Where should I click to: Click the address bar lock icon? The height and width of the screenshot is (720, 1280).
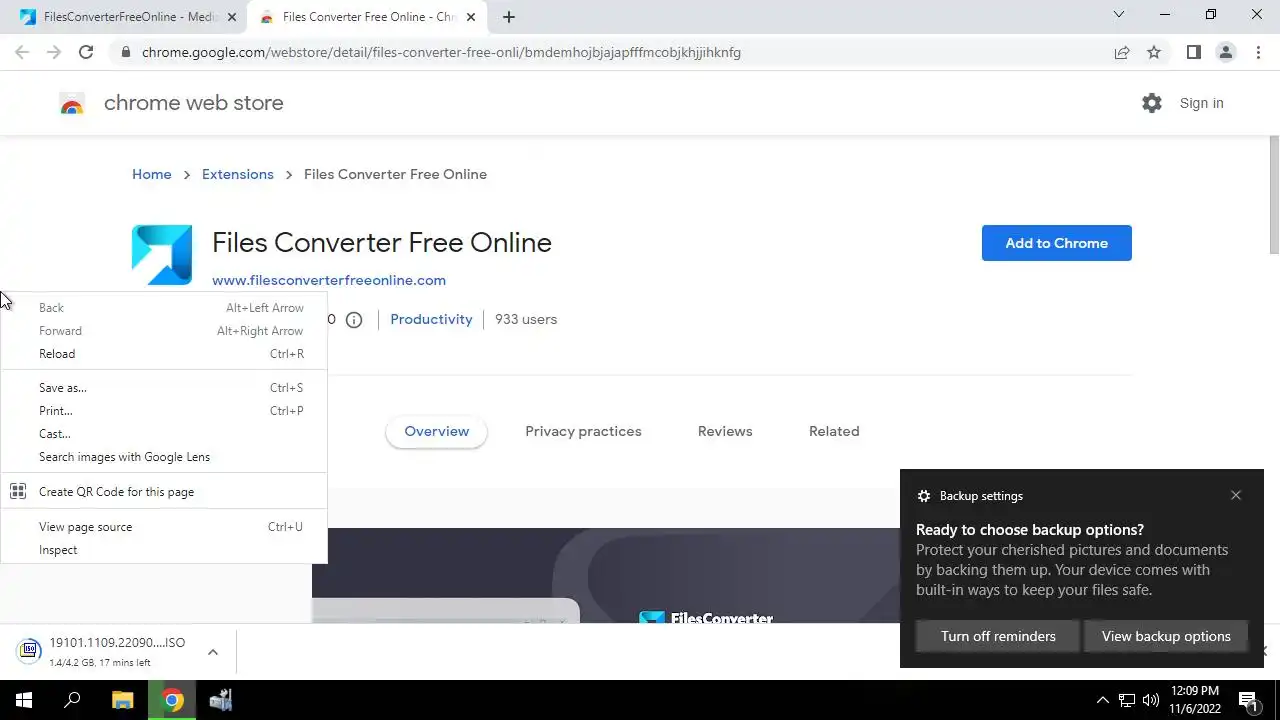(x=125, y=52)
